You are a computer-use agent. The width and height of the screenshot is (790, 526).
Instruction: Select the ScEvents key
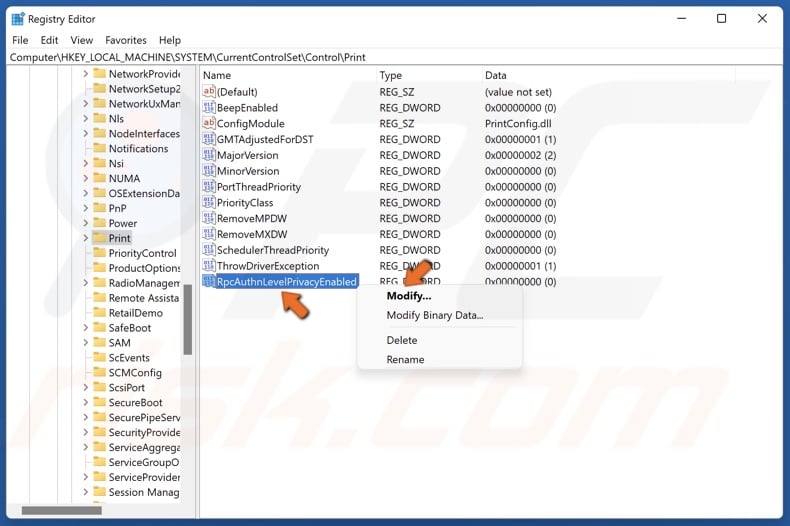[x=129, y=357]
